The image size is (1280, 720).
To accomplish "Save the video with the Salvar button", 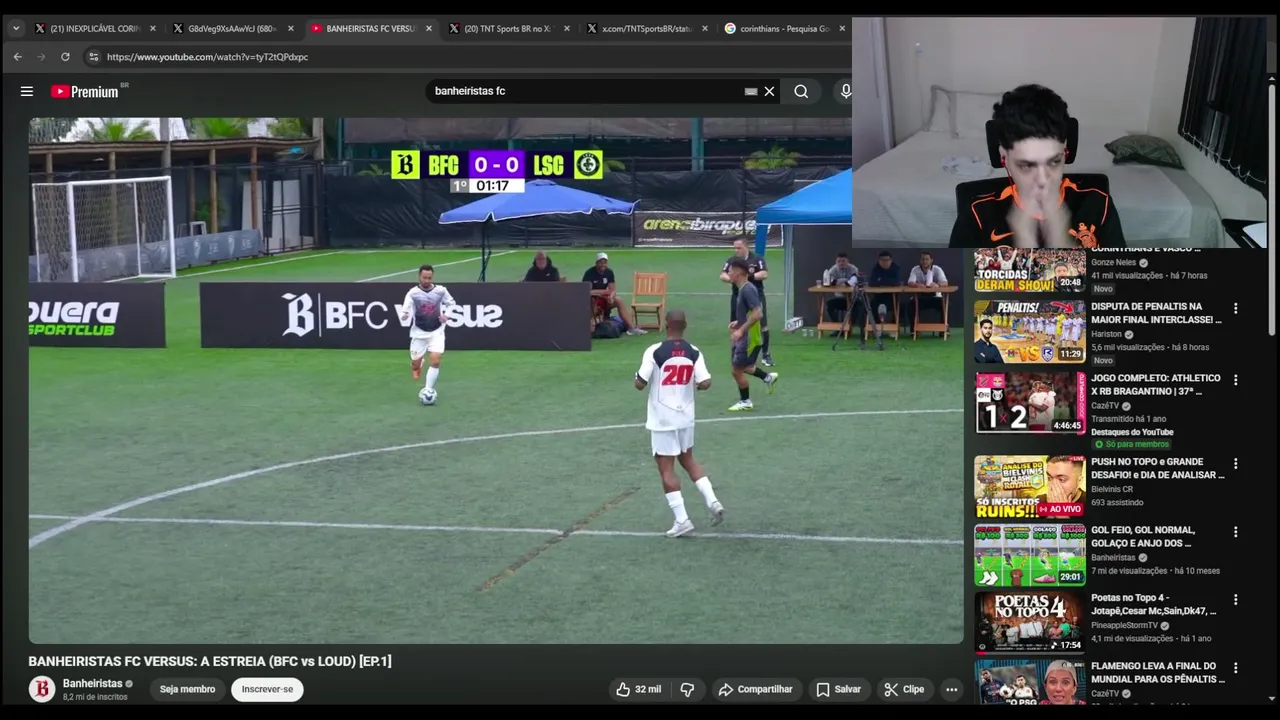I will 838,689.
